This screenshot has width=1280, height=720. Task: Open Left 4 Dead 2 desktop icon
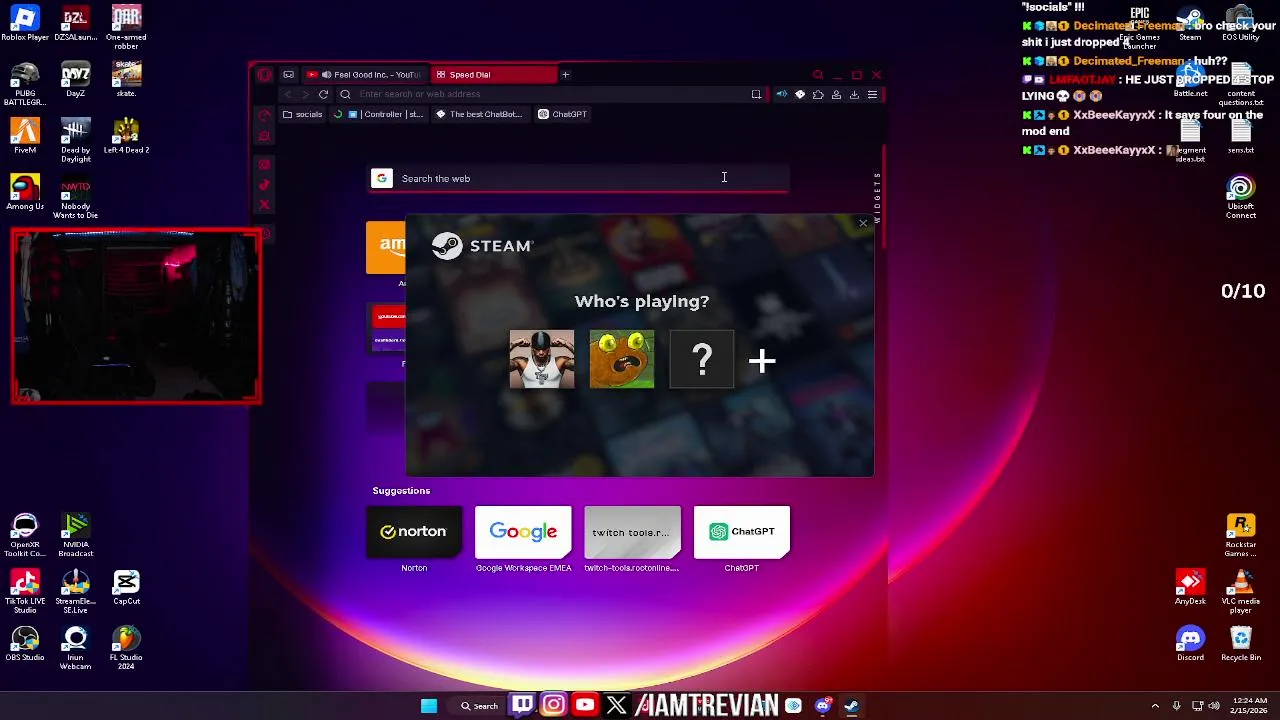pos(126,136)
